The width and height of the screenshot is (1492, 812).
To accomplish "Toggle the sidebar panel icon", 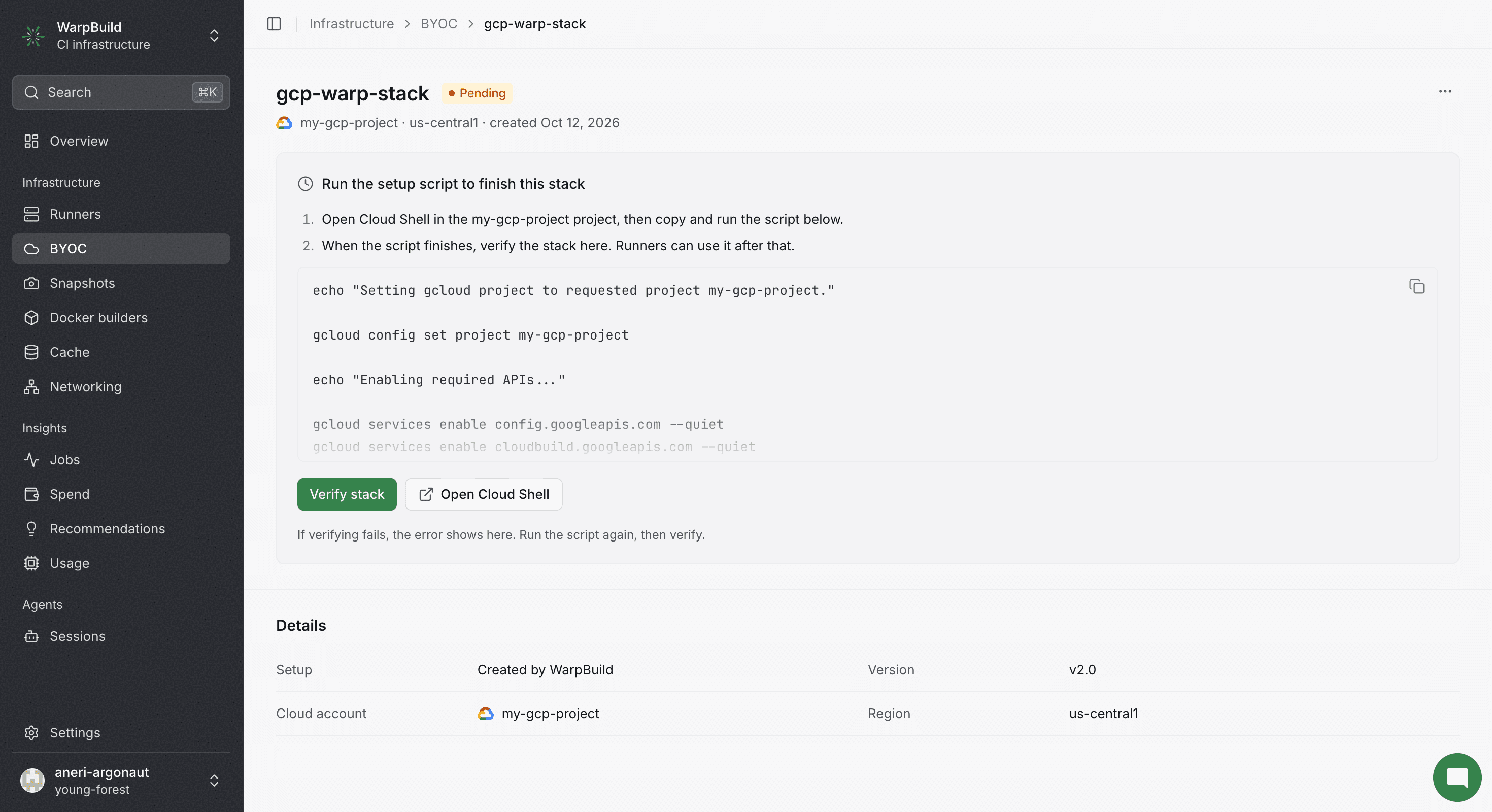I will pyautogui.click(x=274, y=24).
